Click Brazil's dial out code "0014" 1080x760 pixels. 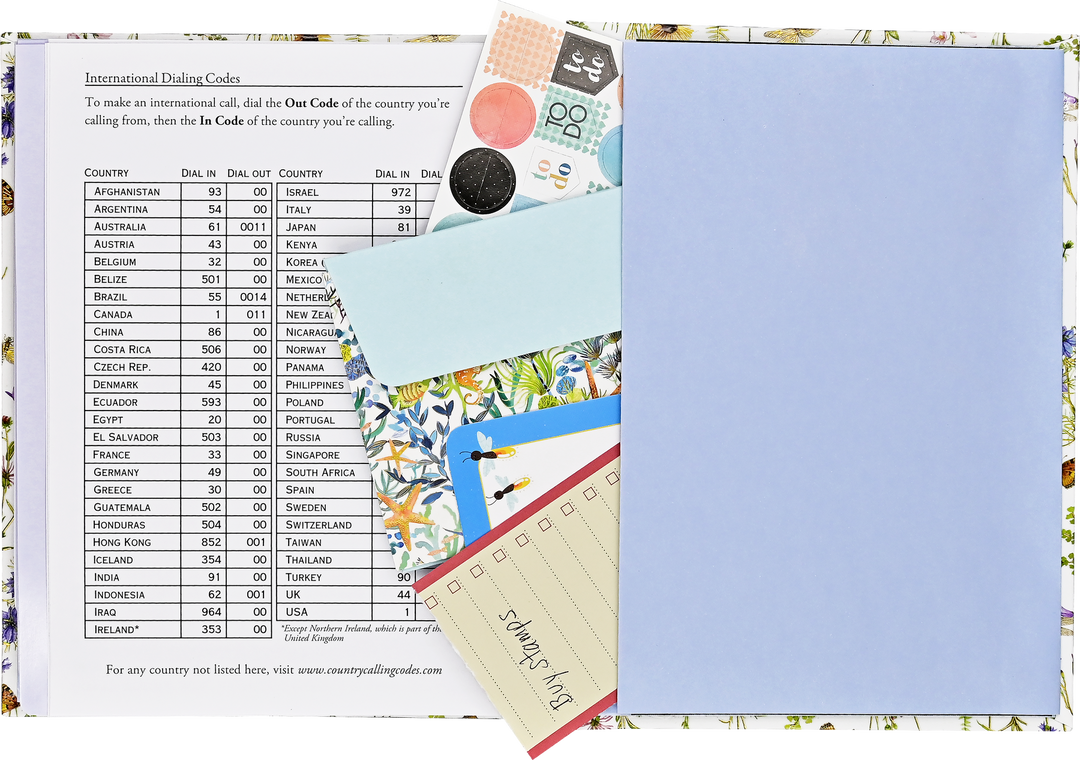253,297
